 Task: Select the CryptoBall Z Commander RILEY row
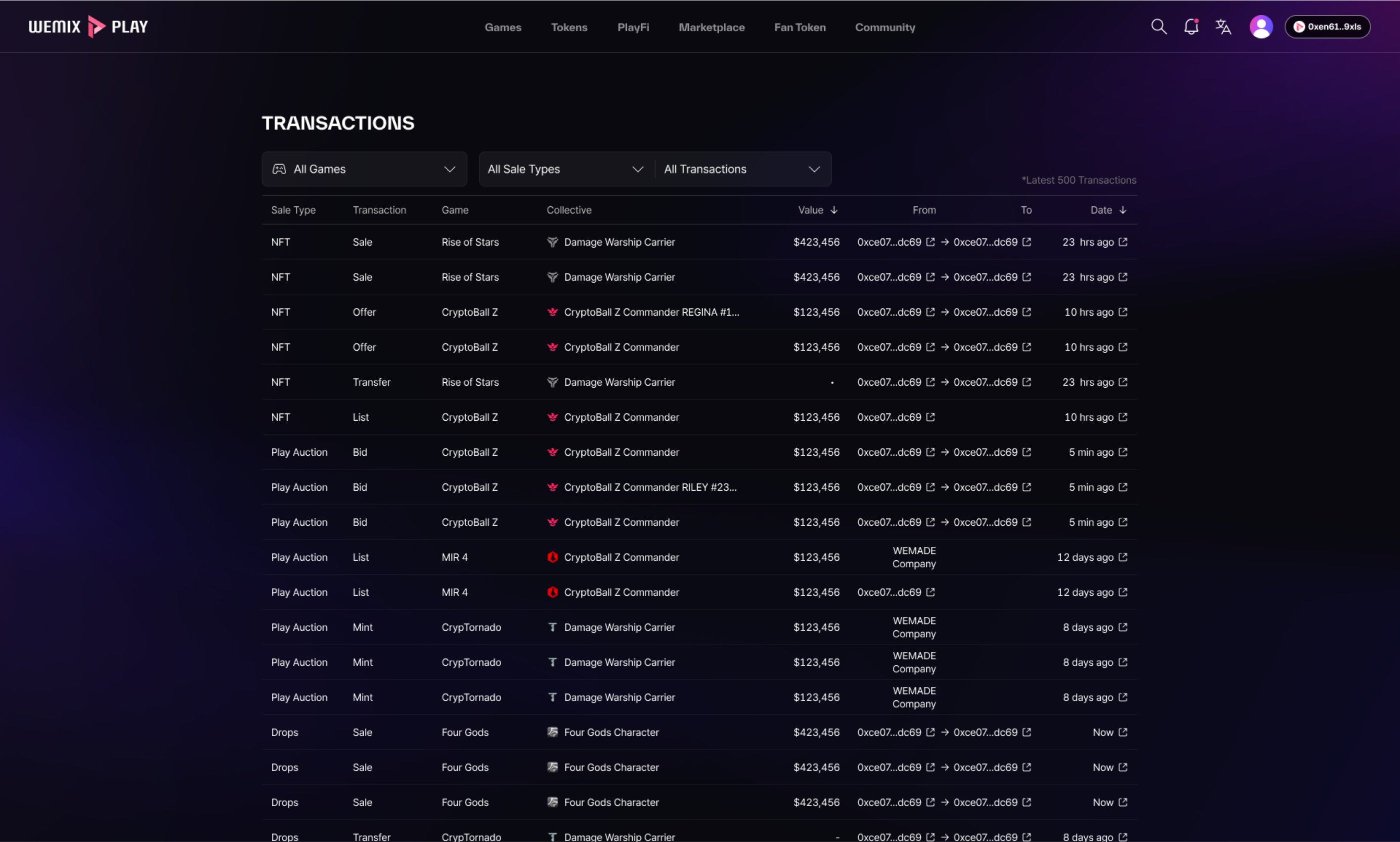(650, 487)
